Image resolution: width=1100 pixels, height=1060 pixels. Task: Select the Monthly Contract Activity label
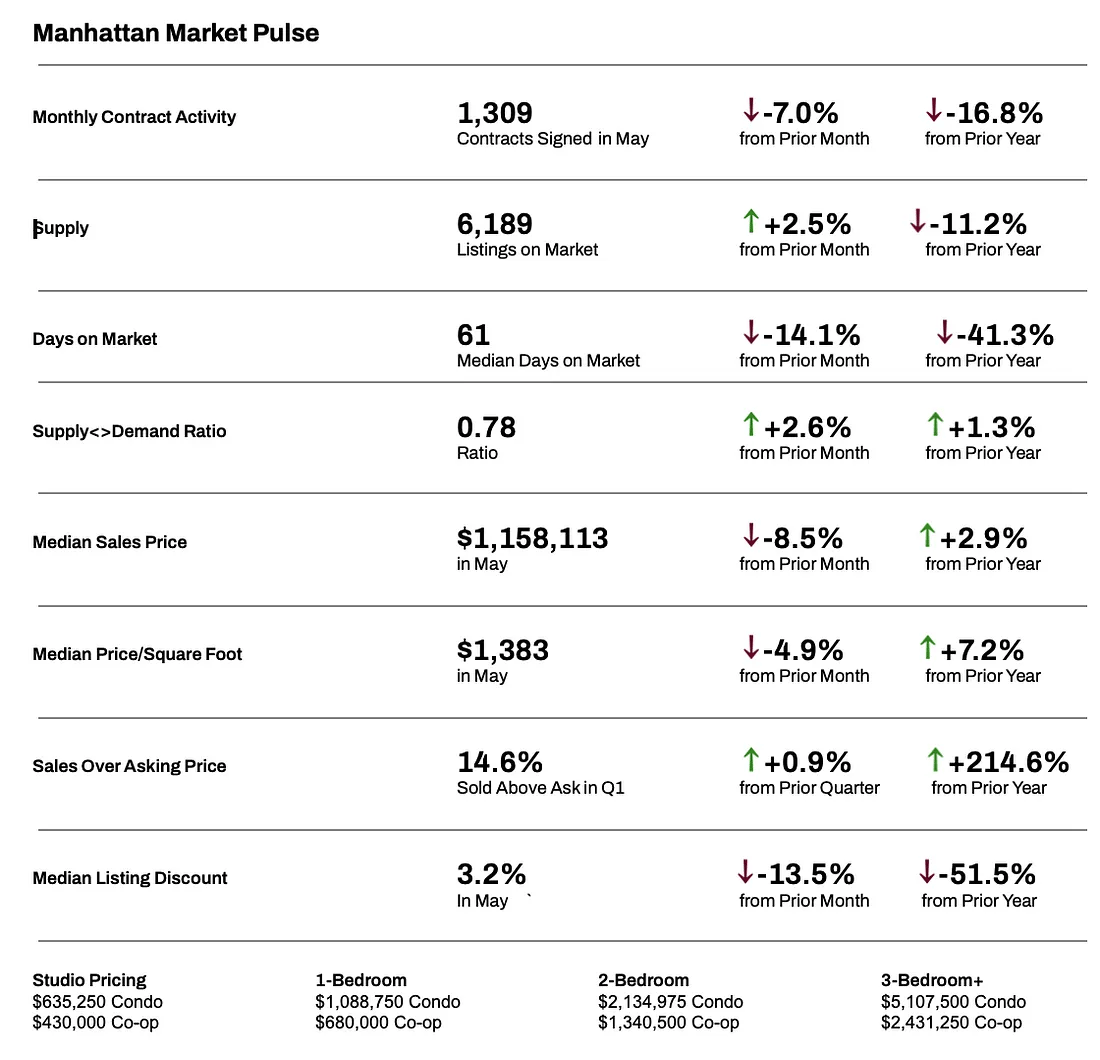click(134, 117)
